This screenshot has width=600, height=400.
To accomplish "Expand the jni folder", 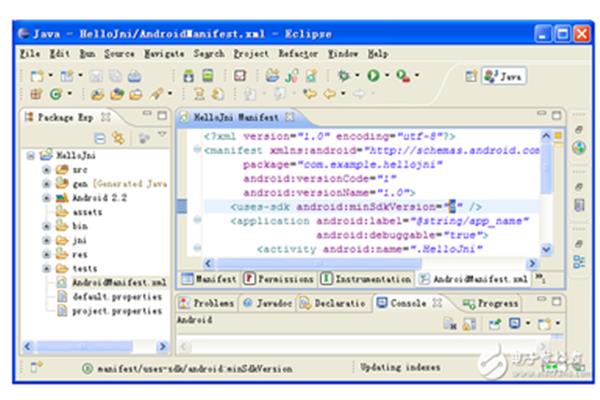I will click(46, 240).
